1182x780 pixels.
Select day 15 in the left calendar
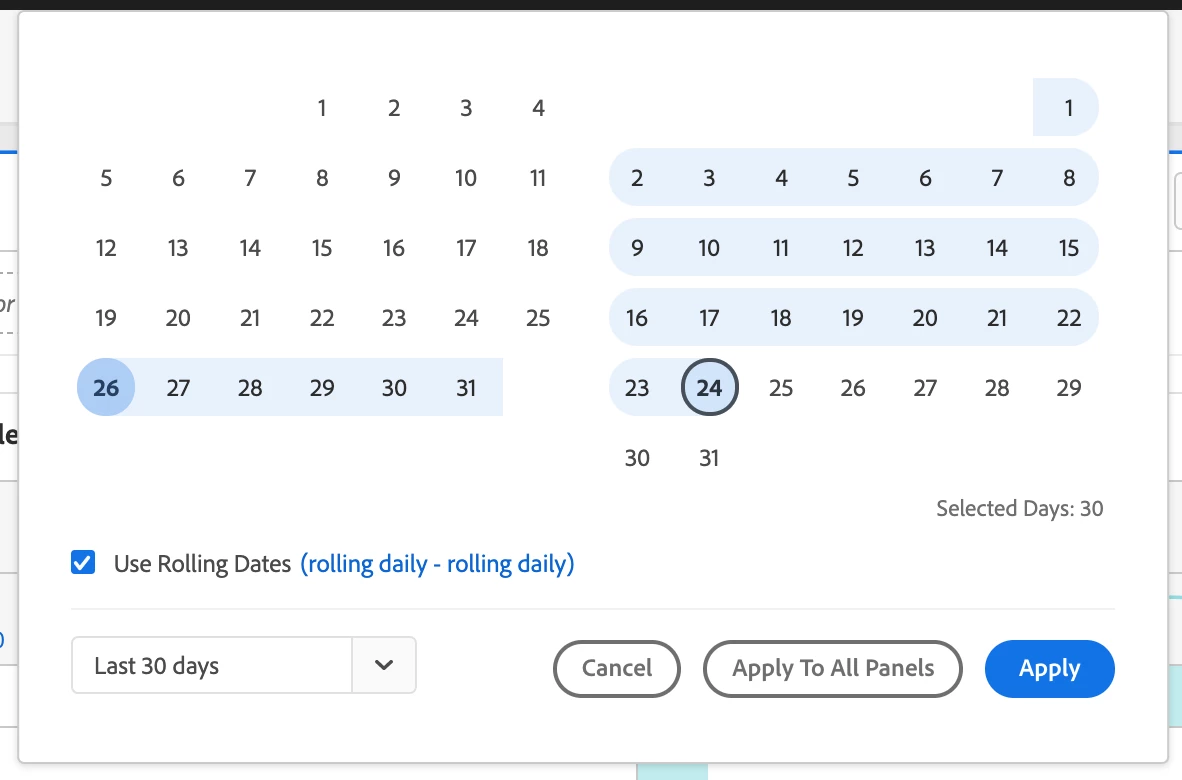point(322,248)
